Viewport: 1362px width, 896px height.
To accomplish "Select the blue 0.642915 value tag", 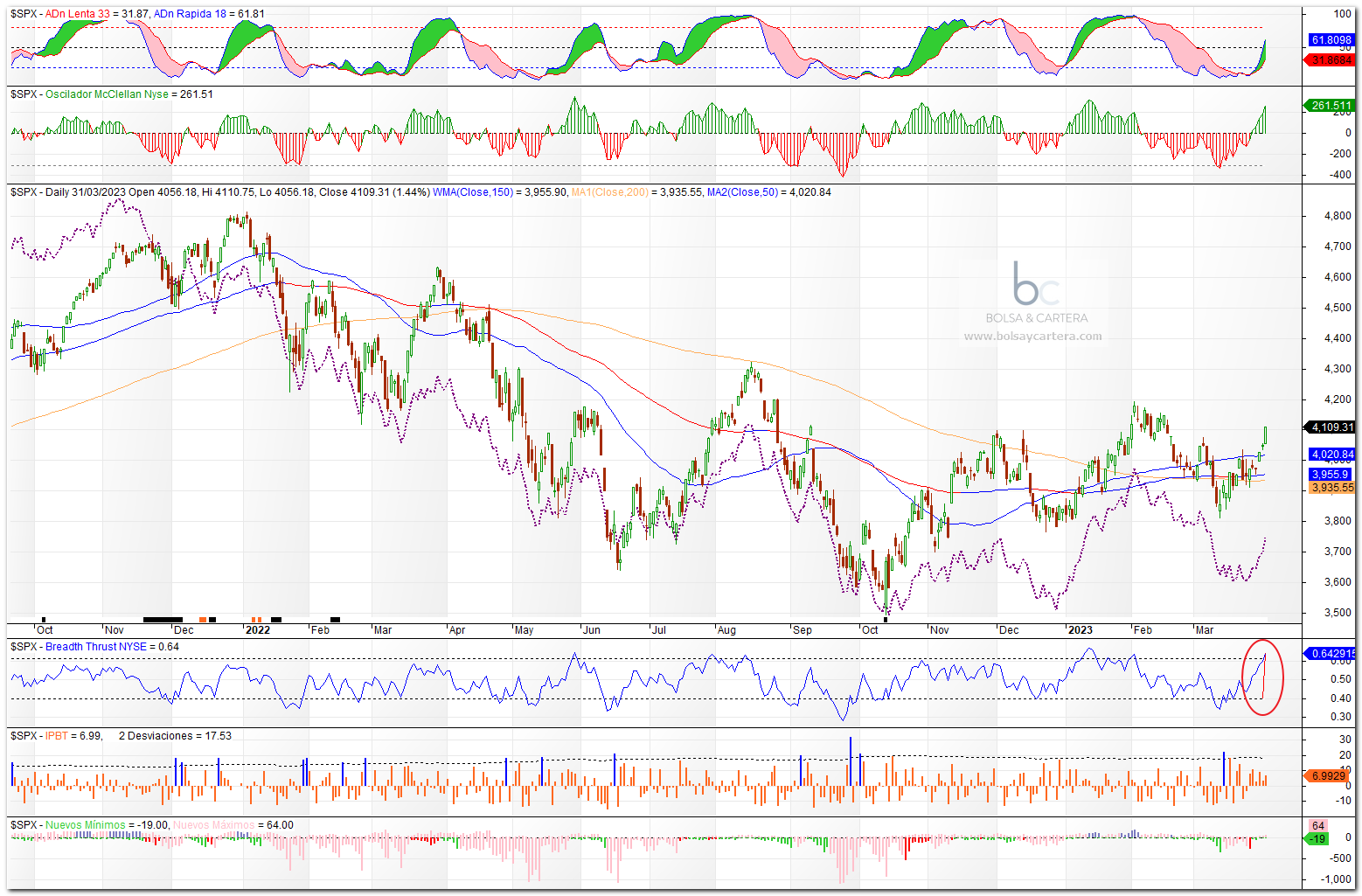I will click(x=1331, y=653).
